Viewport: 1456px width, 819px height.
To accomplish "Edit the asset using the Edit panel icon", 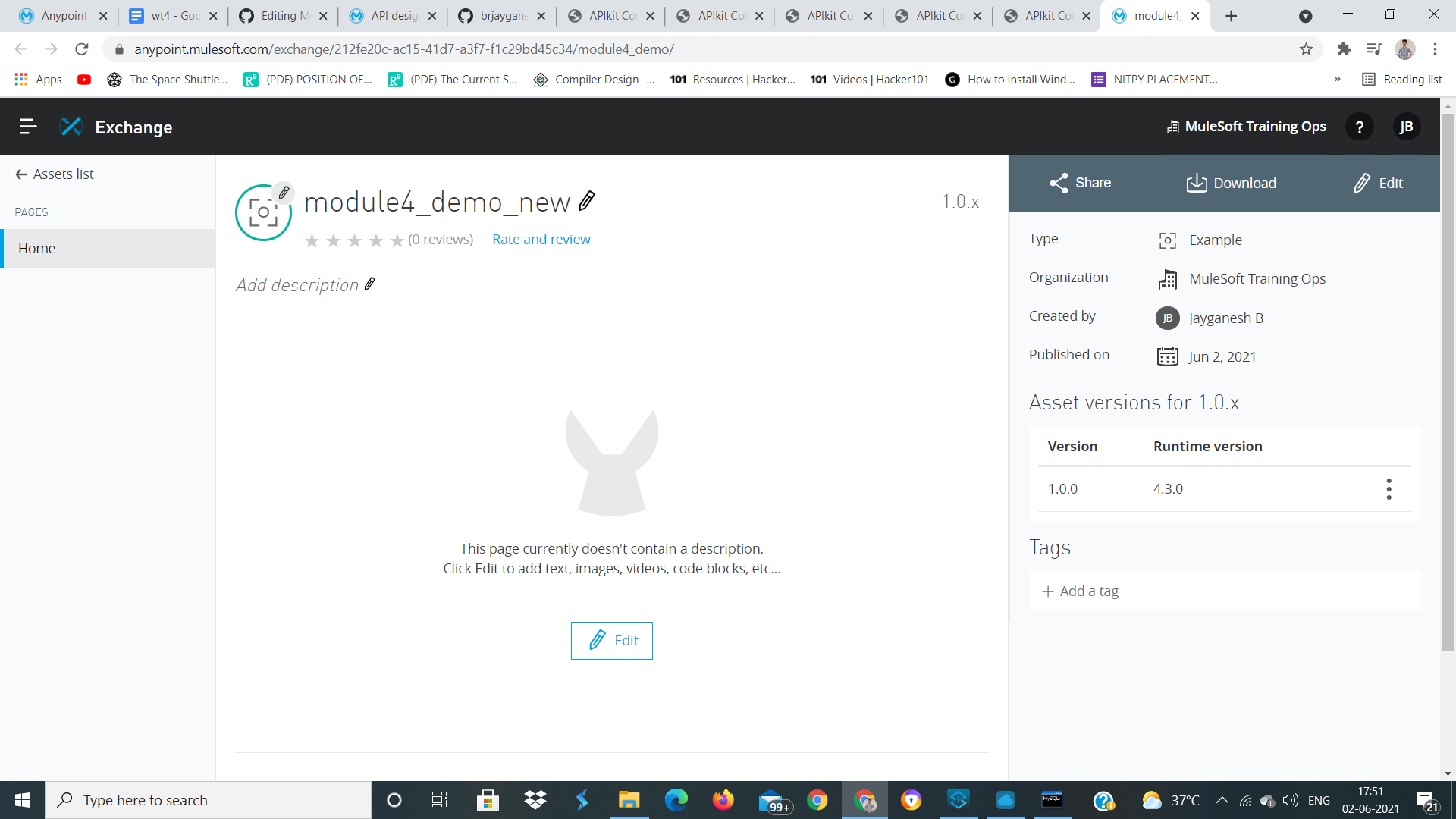I will coord(1378,183).
